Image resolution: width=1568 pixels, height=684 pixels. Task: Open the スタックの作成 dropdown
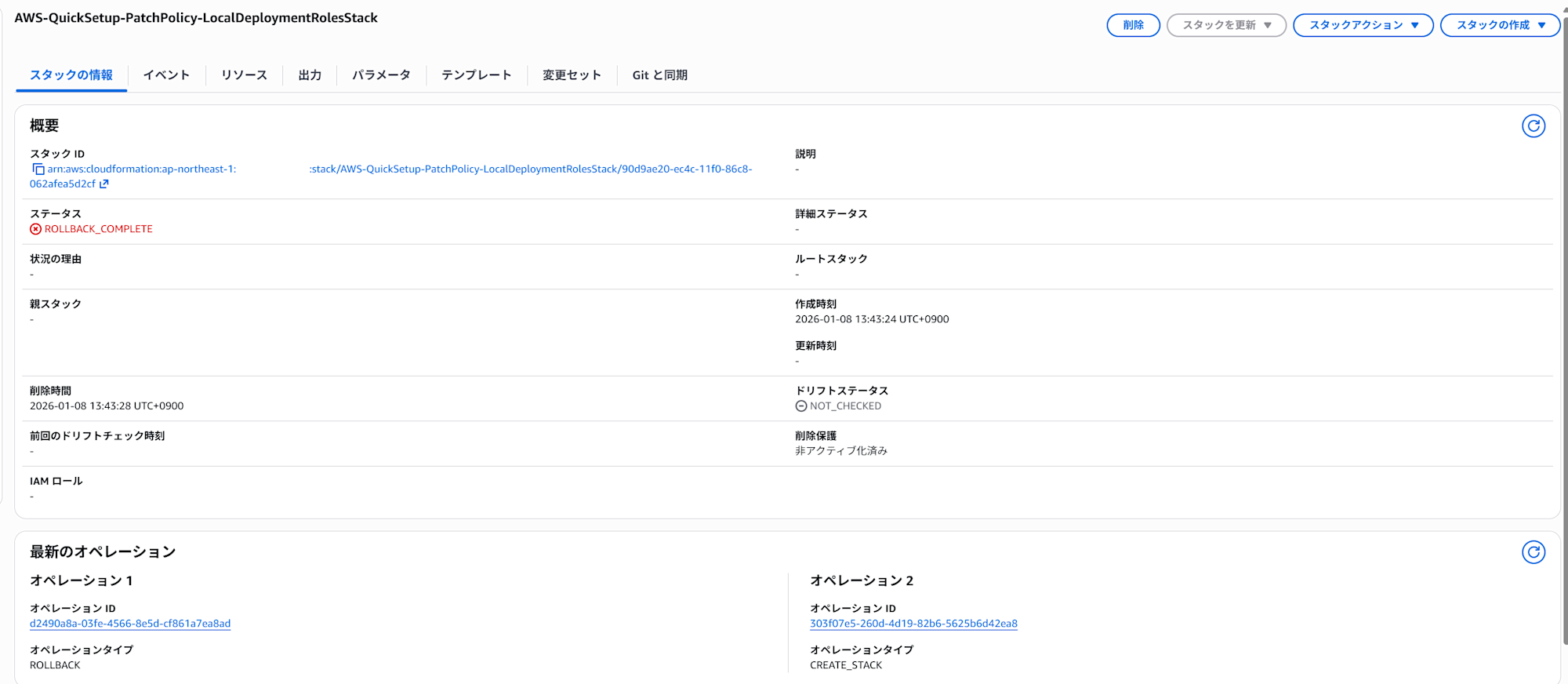coord(1500,25)
